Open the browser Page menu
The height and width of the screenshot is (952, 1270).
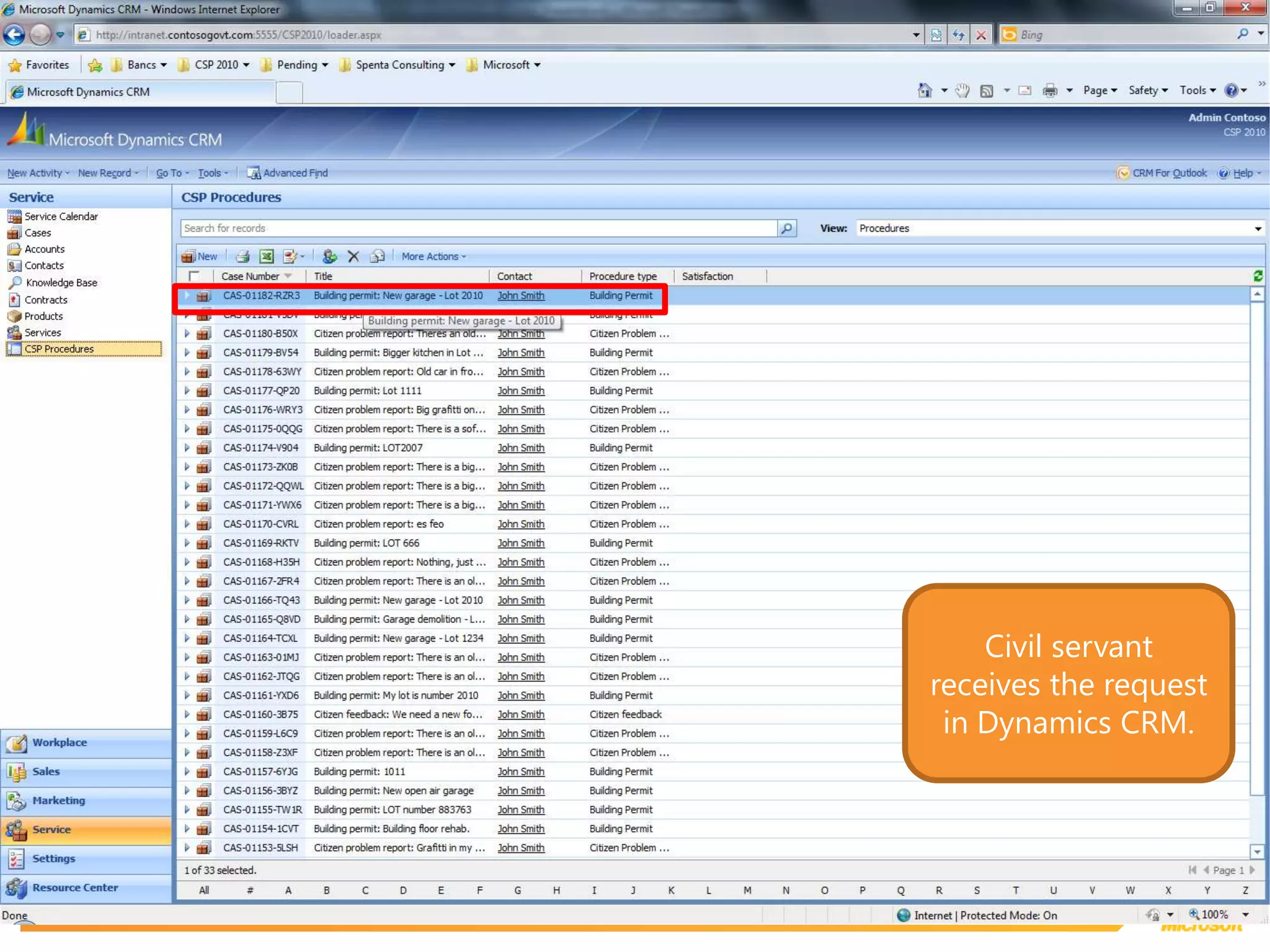[1100, 90]
